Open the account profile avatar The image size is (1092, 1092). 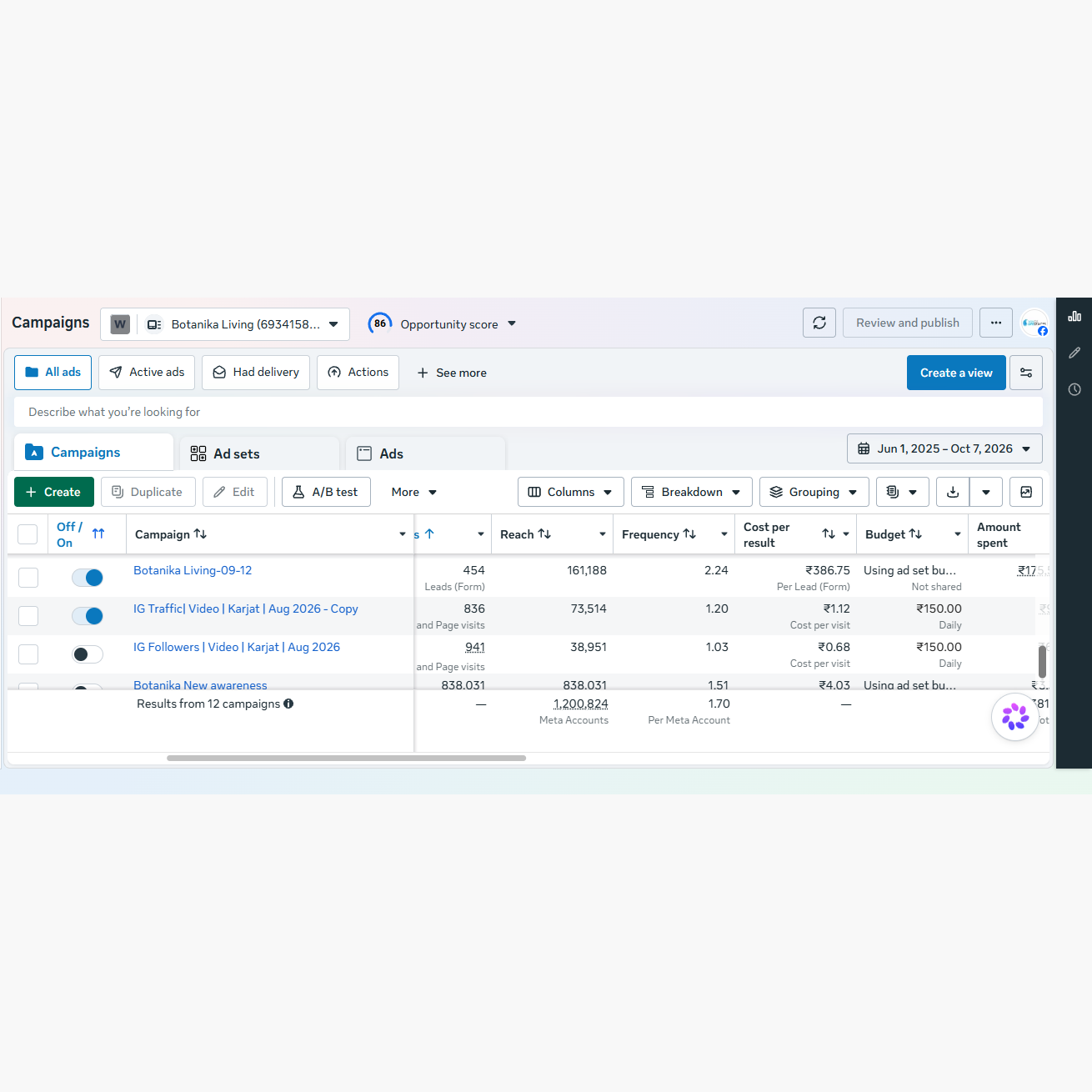click(1034, 323)
